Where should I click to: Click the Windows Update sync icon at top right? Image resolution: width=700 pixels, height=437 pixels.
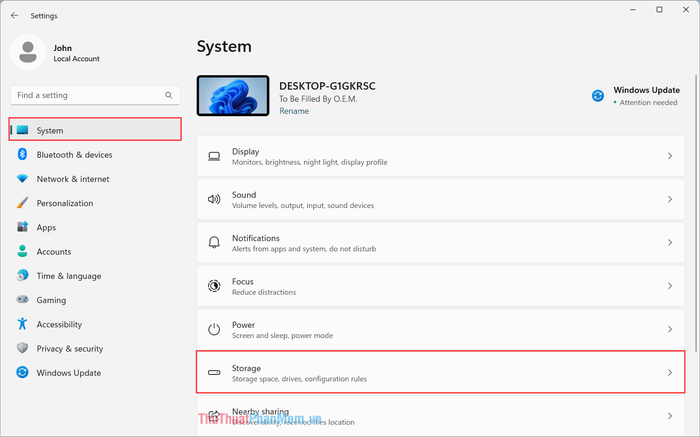coord(598,96)
